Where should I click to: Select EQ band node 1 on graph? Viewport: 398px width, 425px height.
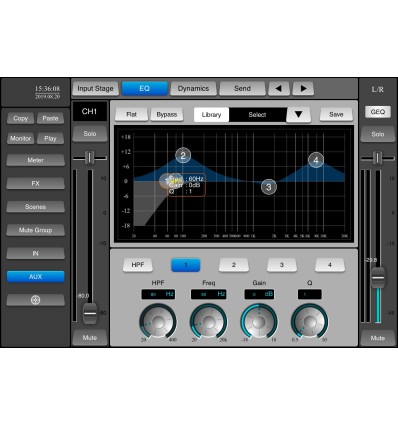166,181
